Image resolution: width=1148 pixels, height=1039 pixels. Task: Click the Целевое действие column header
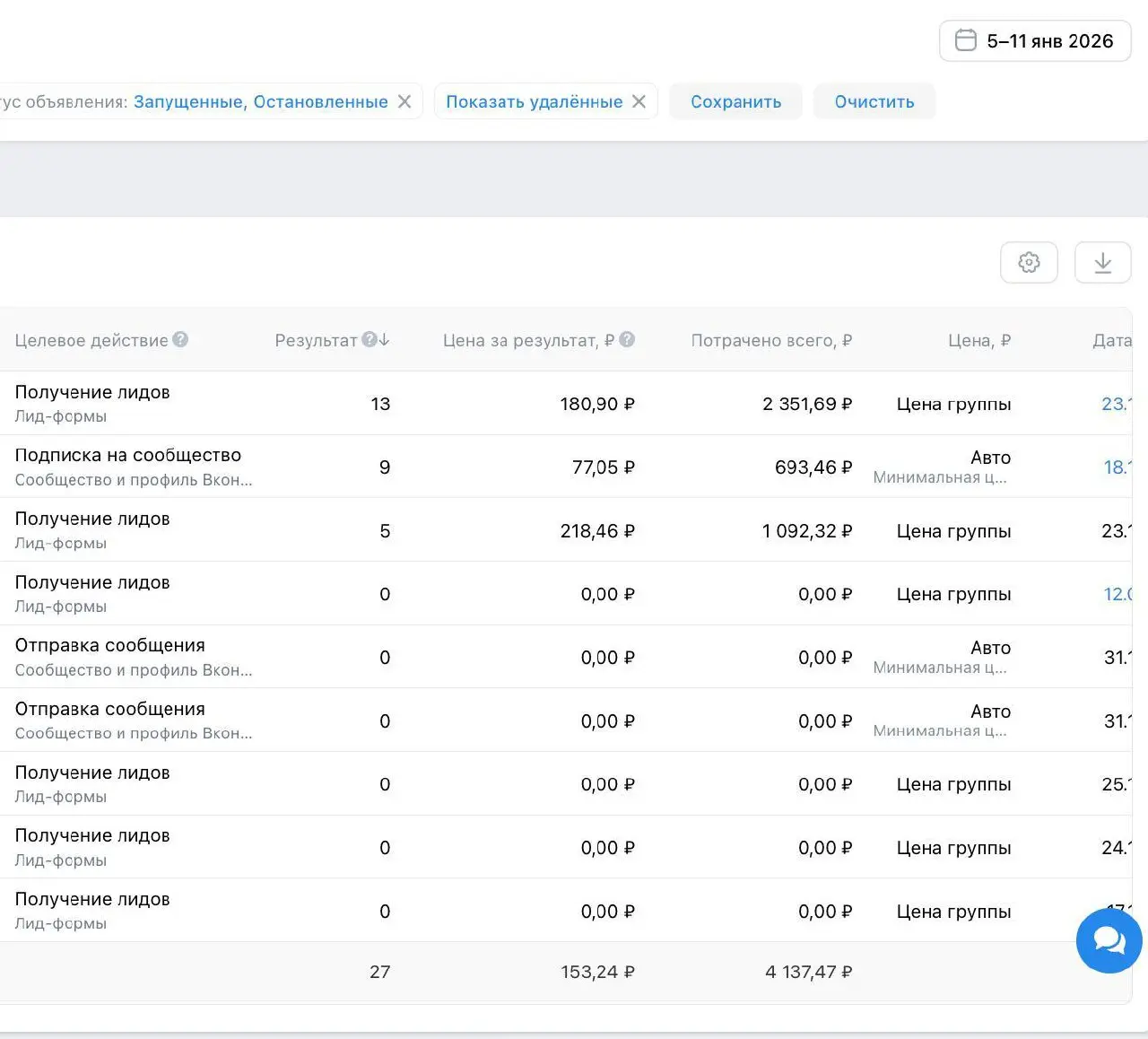91,341
